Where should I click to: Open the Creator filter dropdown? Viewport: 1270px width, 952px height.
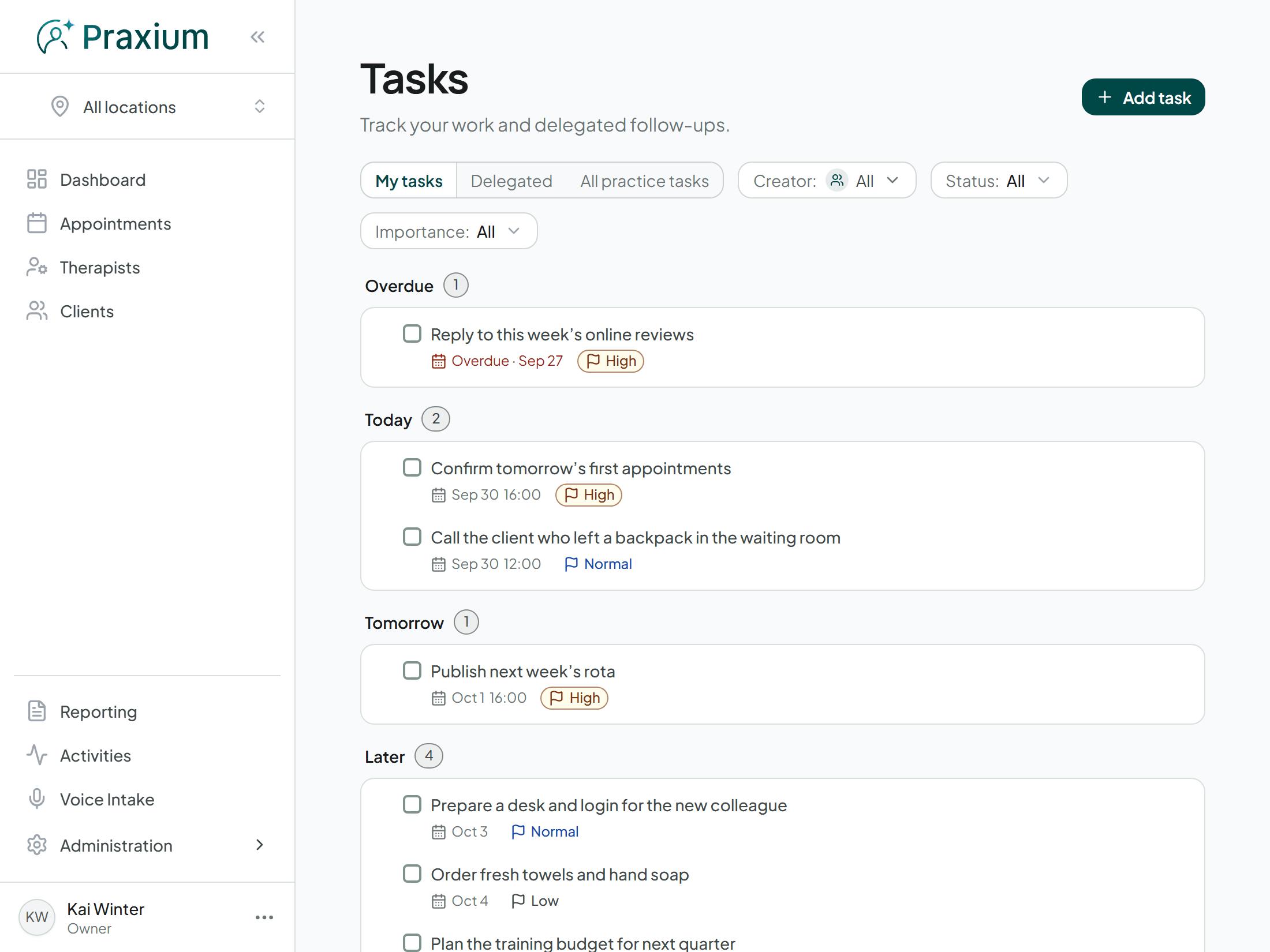(x=827, y=181)
